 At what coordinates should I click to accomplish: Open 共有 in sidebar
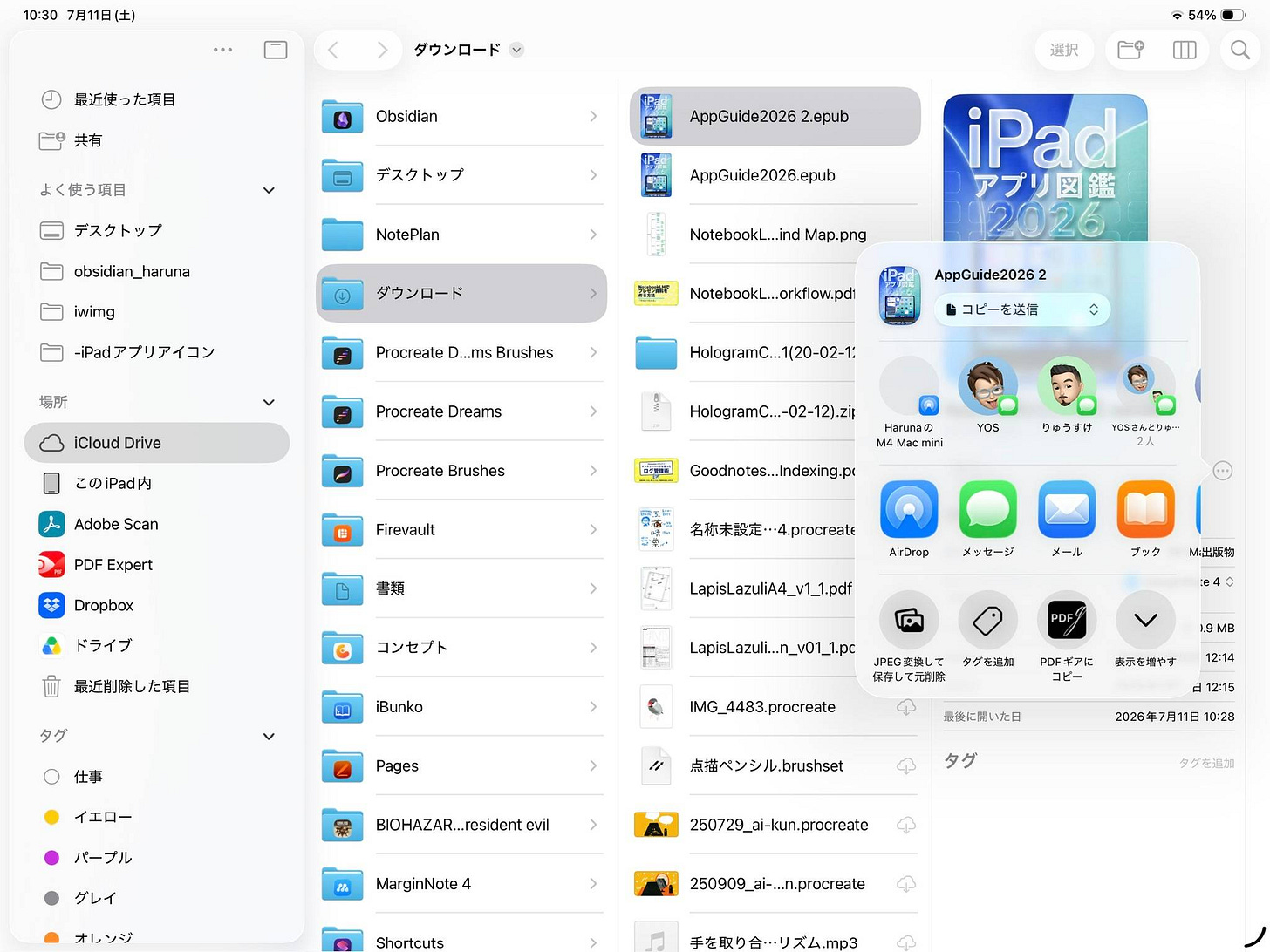tap(157, 140)
